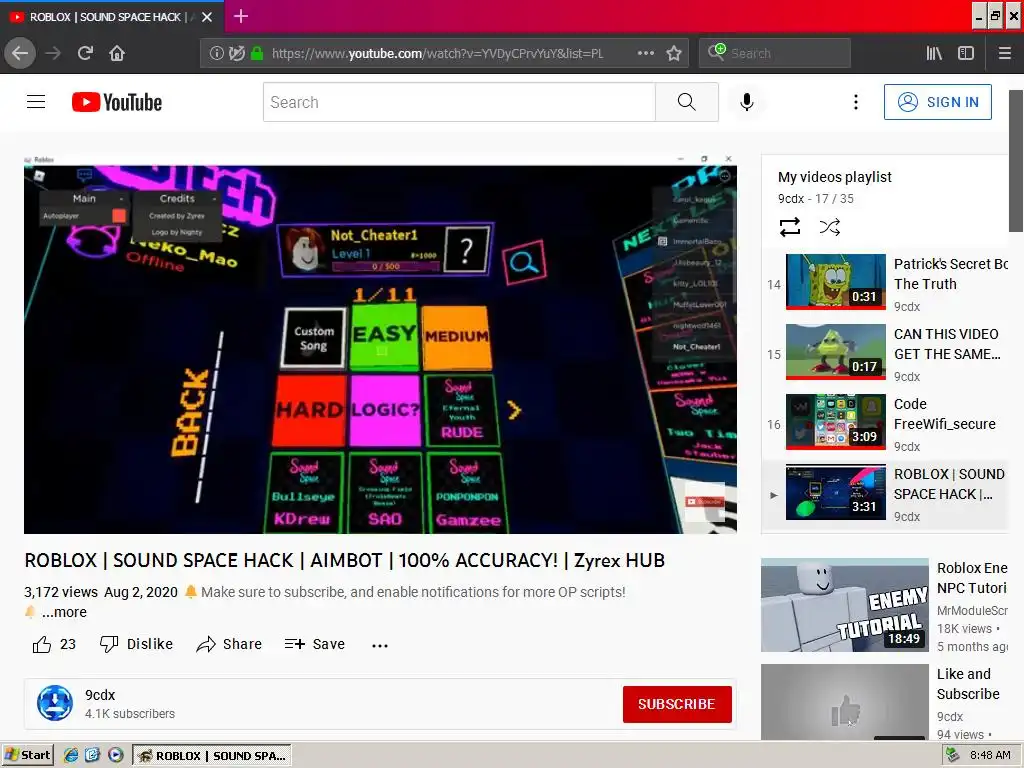Show Firefox sidebars icon
The height and width of the screenshot is (768, 1024).
[x=966, y=53]
